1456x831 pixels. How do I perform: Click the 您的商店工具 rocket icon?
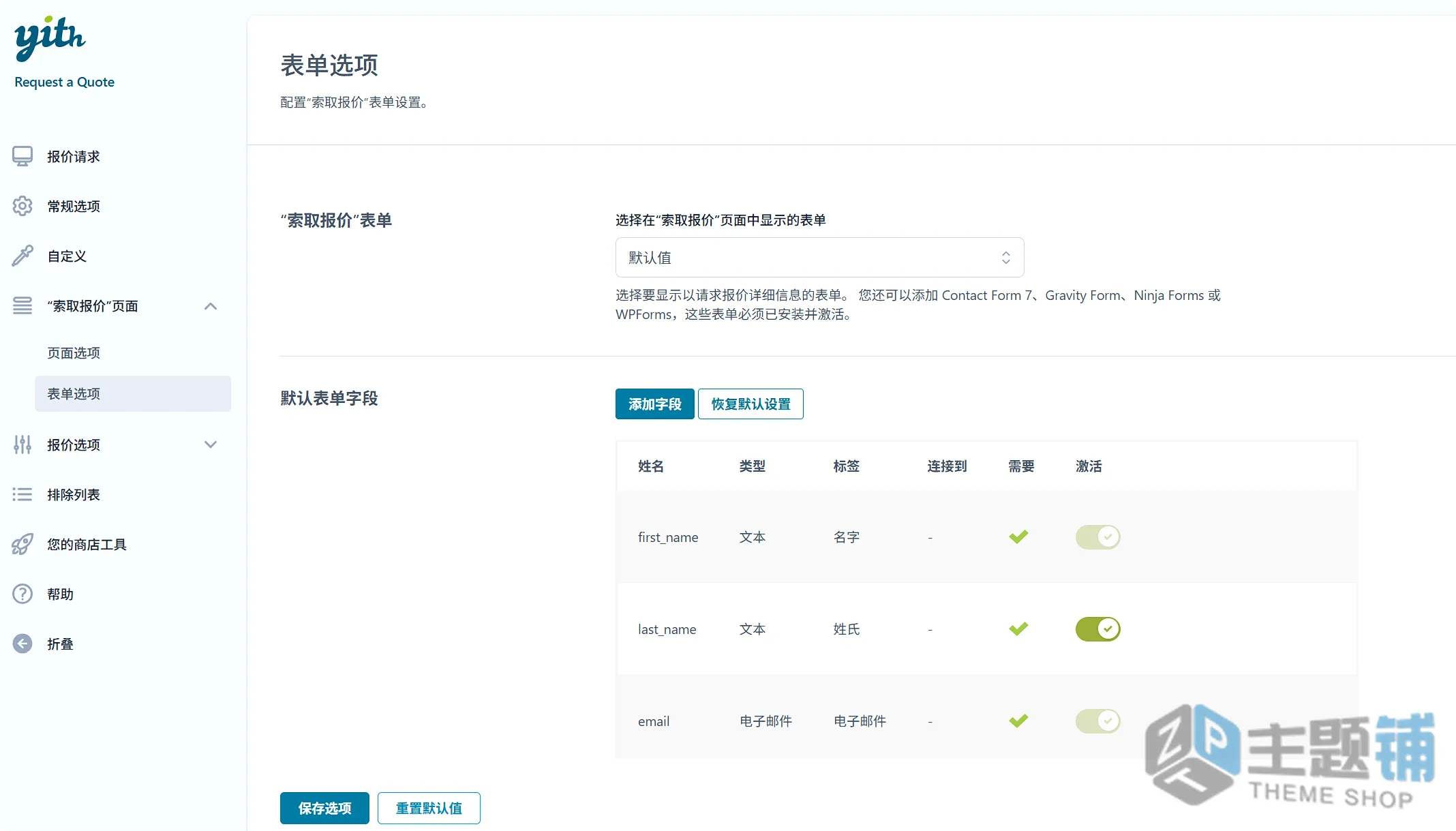click(x=22, y=544)
